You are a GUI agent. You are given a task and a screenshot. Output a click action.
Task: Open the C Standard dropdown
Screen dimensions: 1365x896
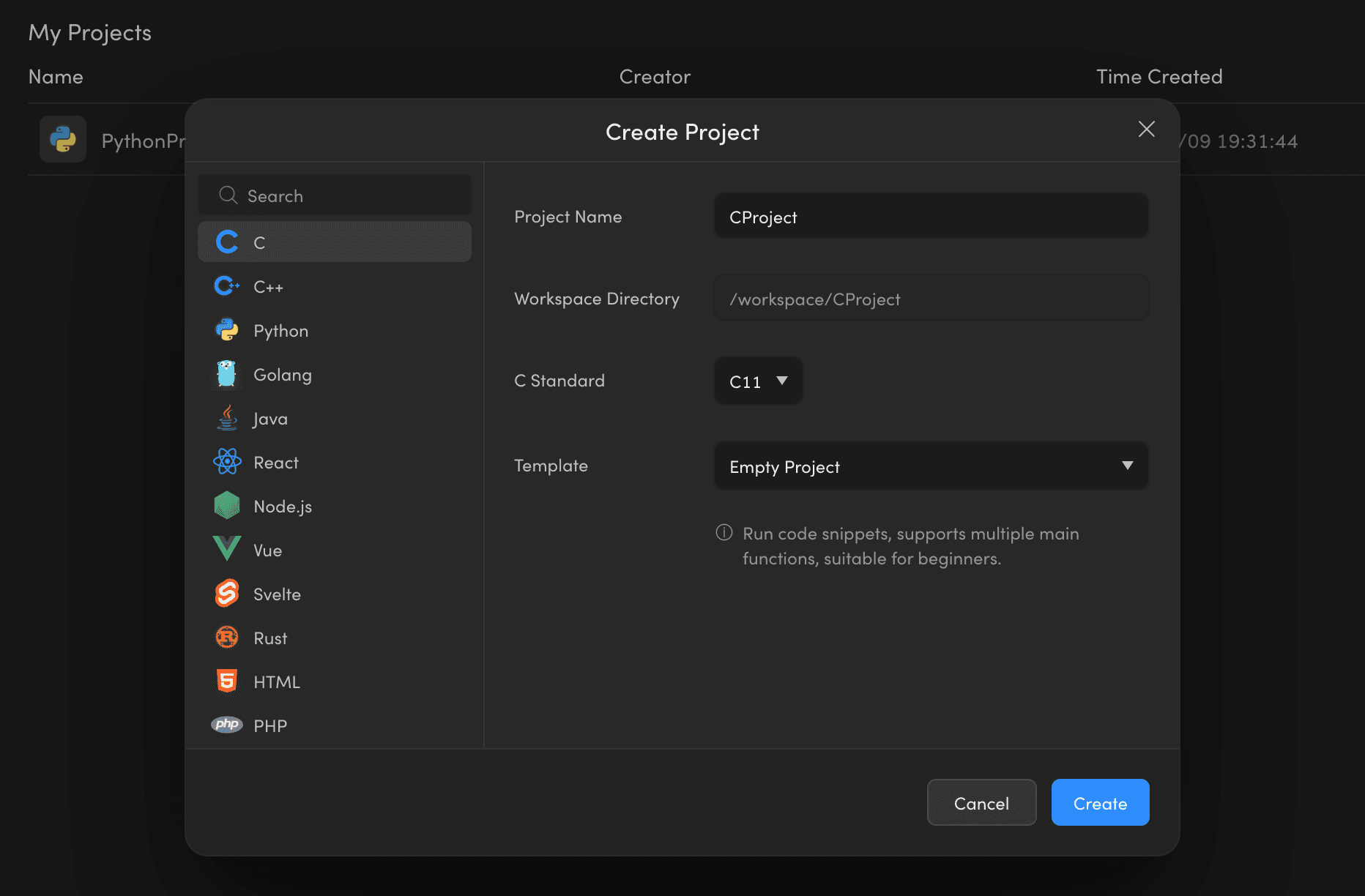(758, 381)
